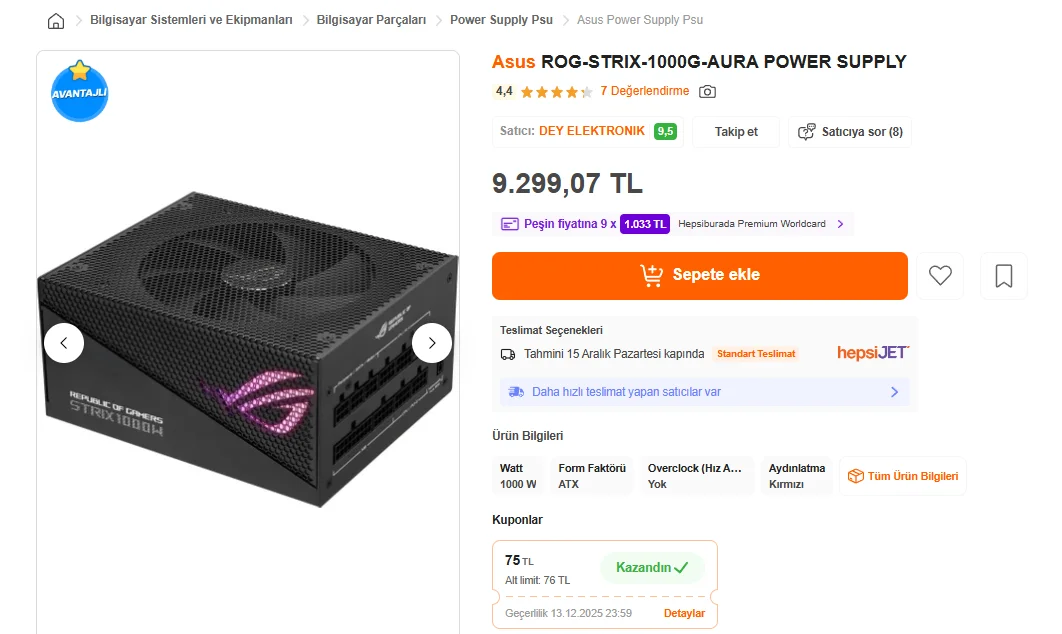Open Bilgisayar Parçaları breadcrumb category
1062x634 pixels.
pyautogui.click(x=371, y=20)
